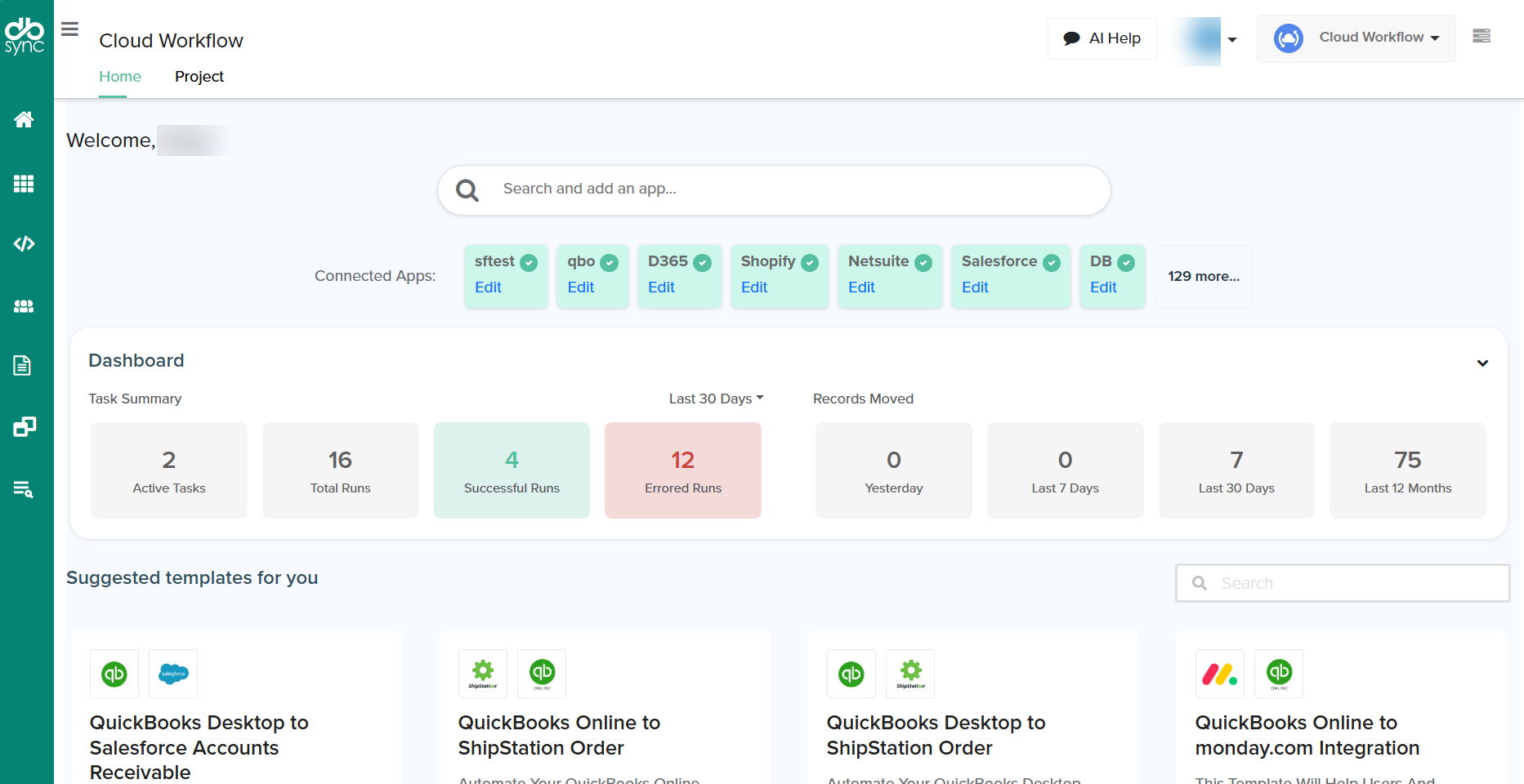Collapse the Dashboard panel chevron

(1482, 363)
